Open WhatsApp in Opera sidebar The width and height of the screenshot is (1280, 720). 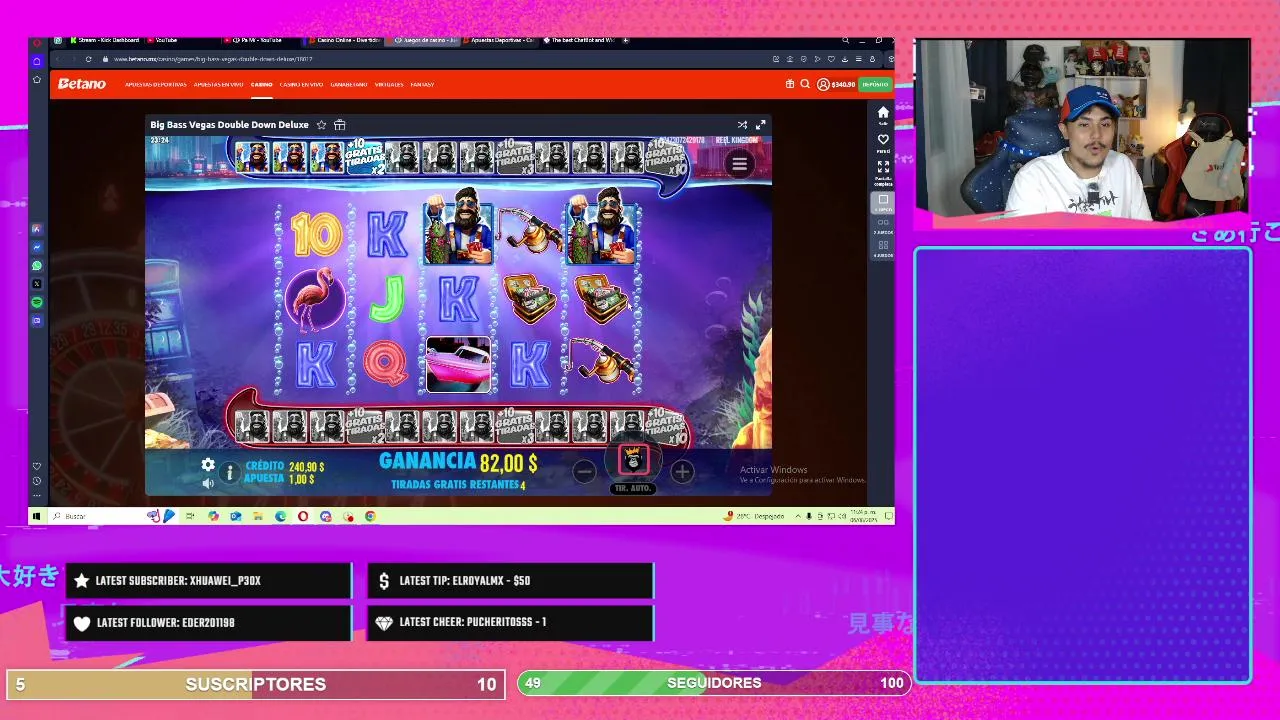(x=37, y=266)
